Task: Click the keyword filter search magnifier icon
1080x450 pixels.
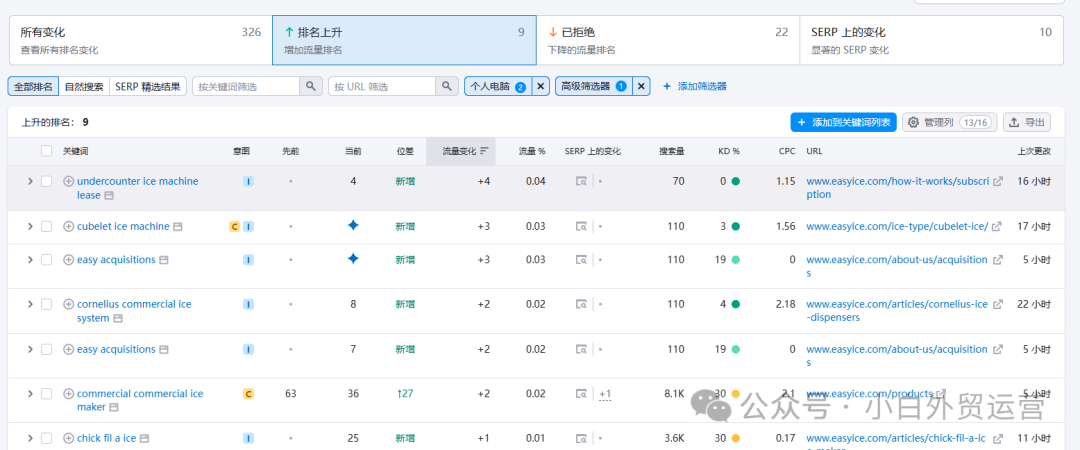Action: tap(311, 86)
